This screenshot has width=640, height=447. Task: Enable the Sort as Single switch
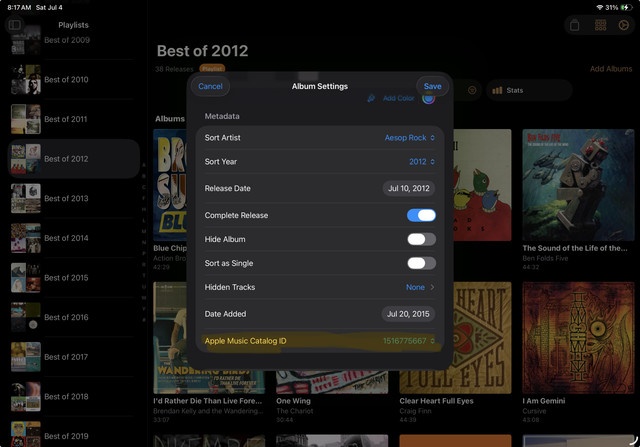(x=421, y=263)
